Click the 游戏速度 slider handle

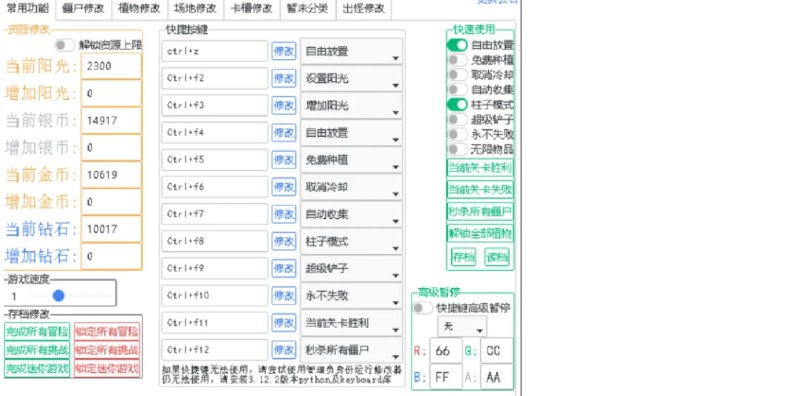point(58,295)
